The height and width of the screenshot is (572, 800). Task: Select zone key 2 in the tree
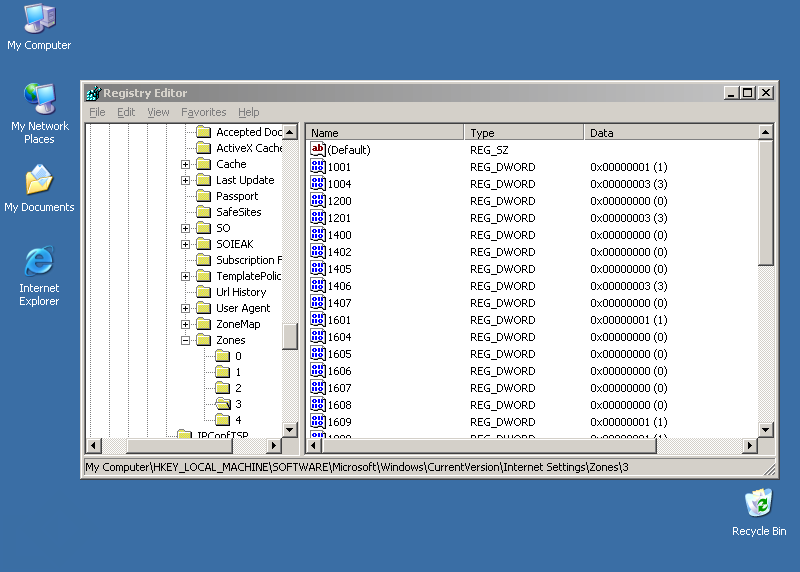coord(238,388)
